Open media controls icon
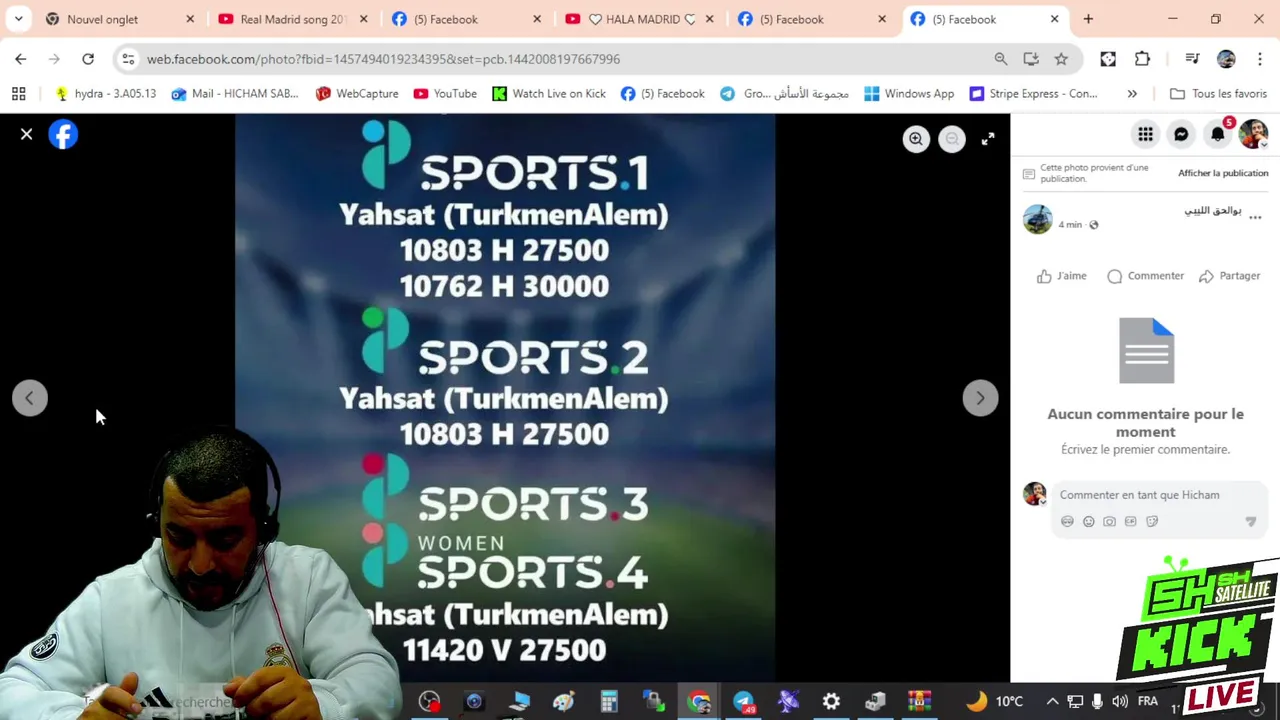Viewport: 1280px width, 720px height. (1192, 59)
